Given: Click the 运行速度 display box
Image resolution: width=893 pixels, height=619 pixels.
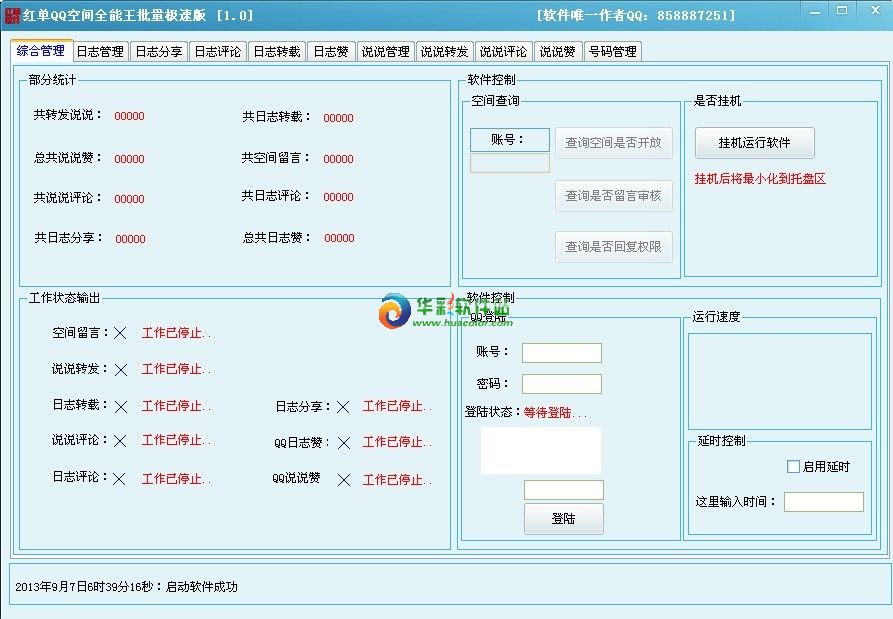Looking at the screenshot, I should (x=780, y=381).
